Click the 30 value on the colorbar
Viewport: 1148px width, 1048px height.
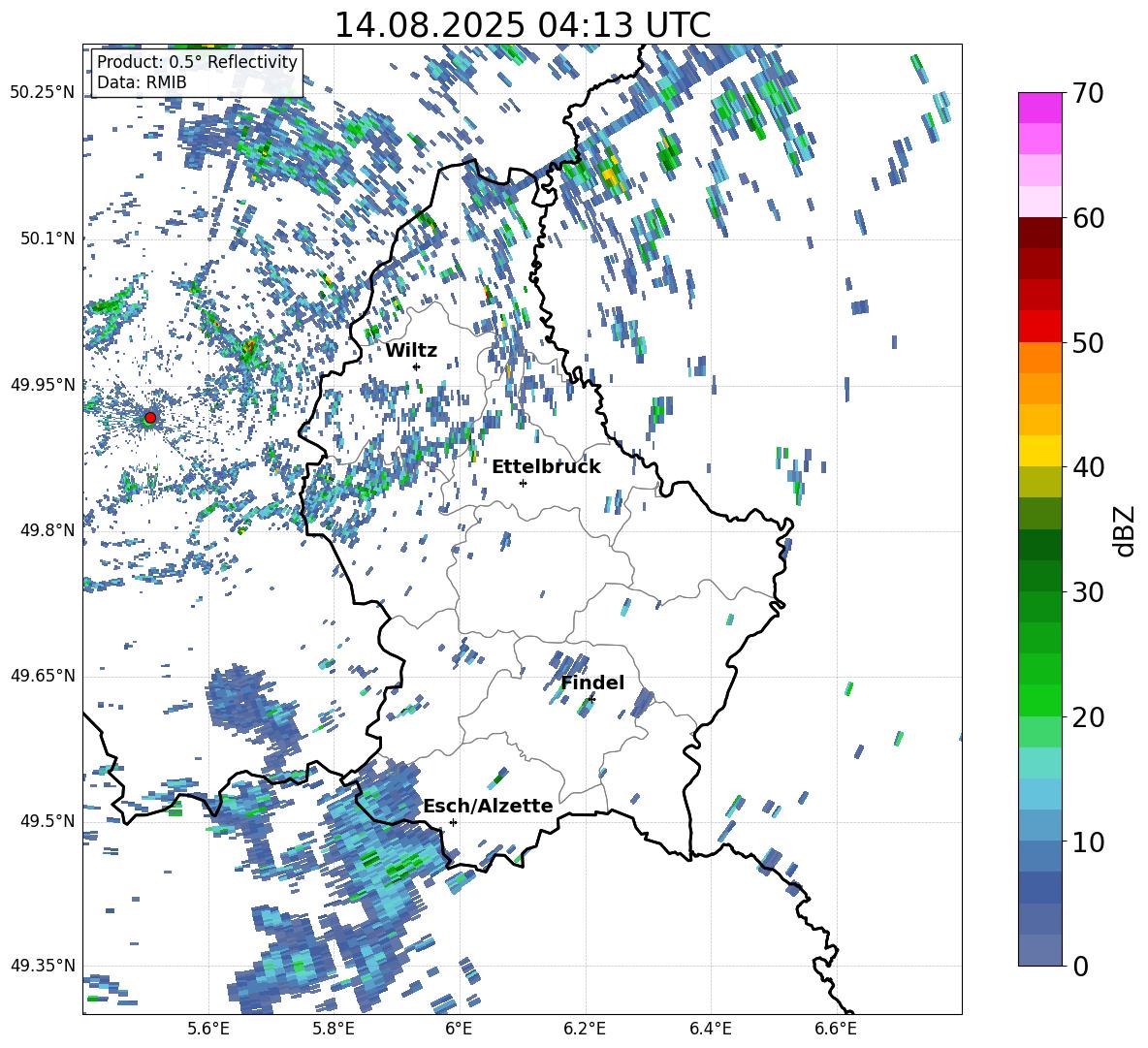(x=1087, y=591)
